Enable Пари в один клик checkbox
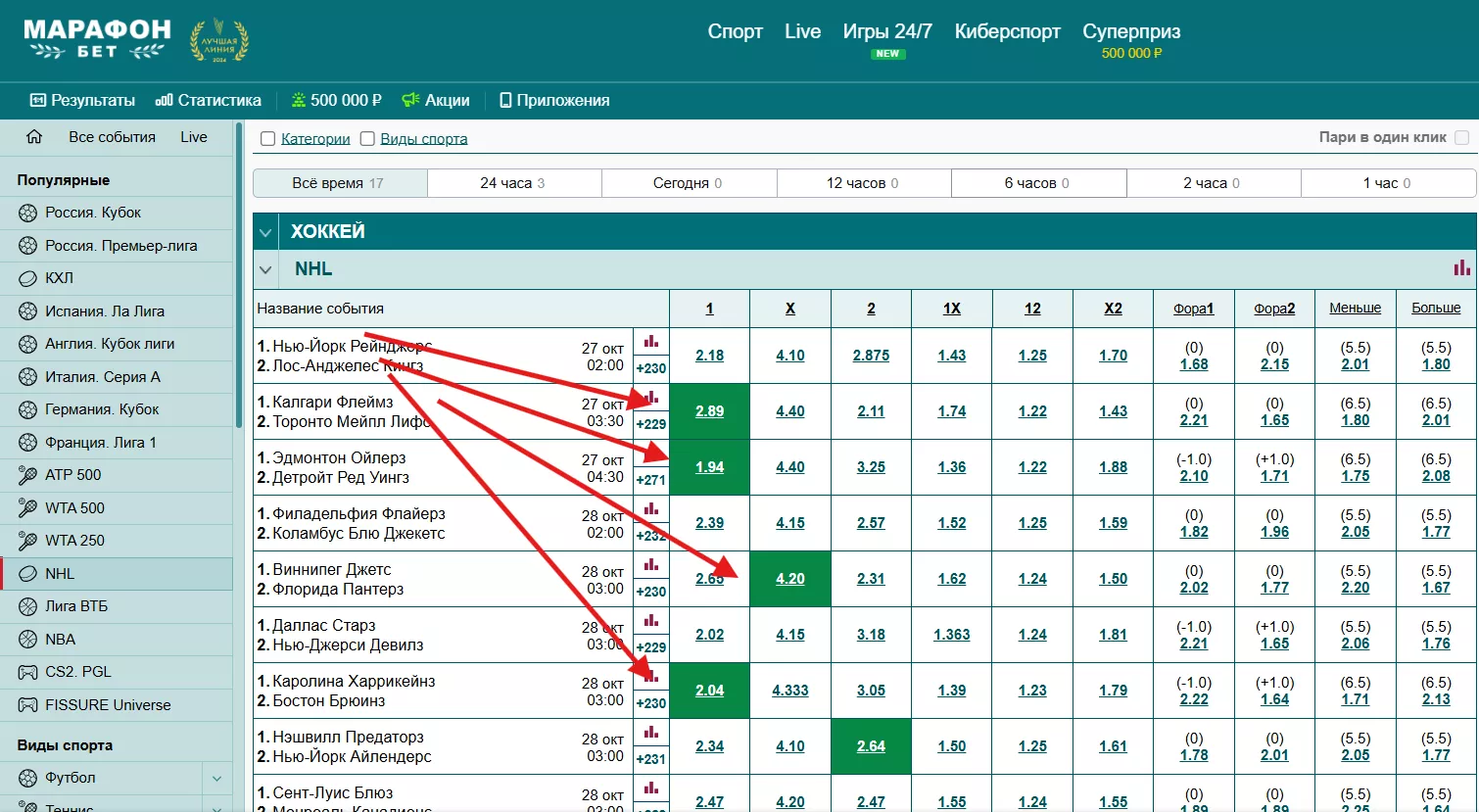This screenshot has height=812, width=1479. (x=1461, y=138)
